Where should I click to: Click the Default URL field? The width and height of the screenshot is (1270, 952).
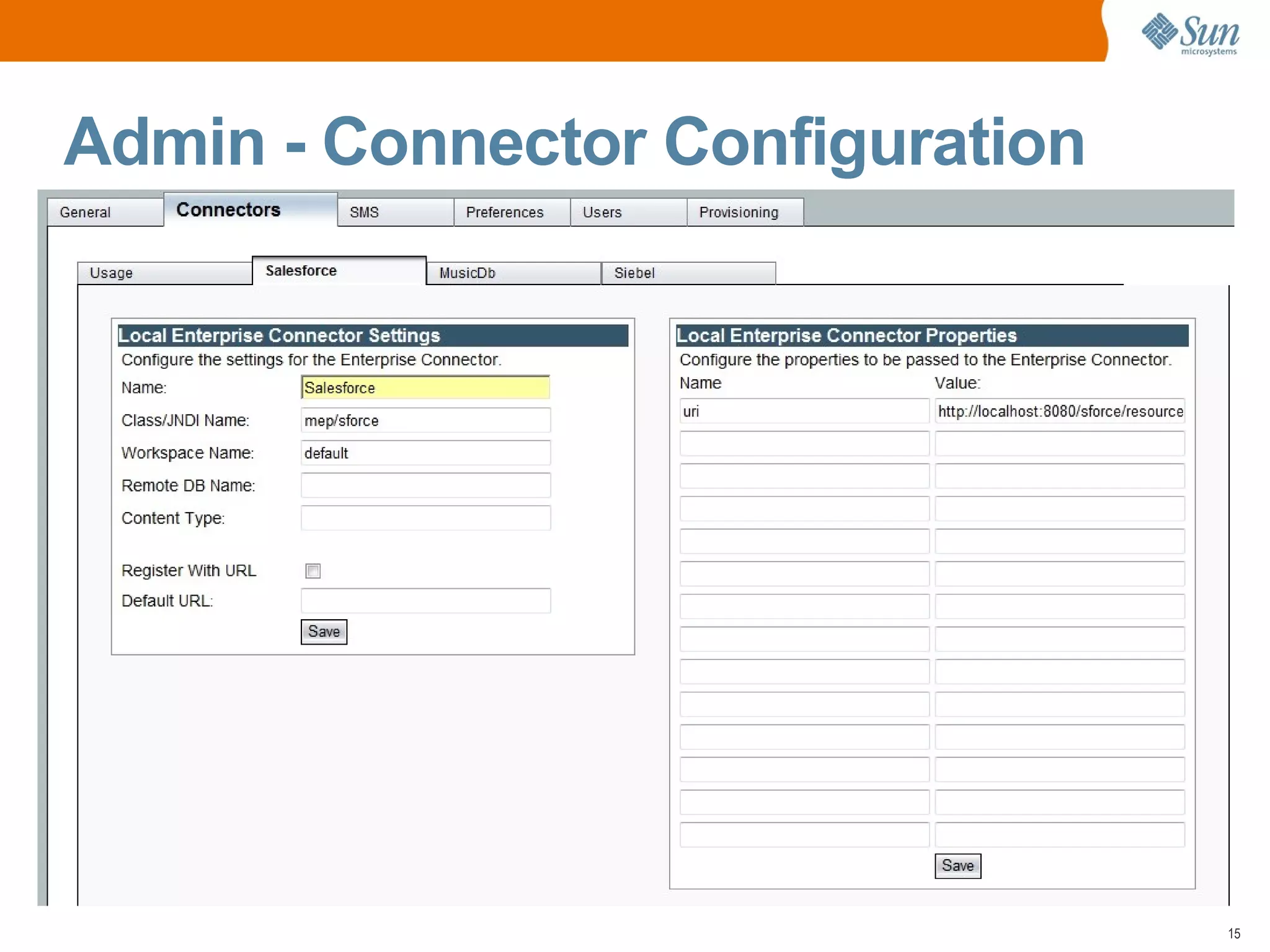425,601
